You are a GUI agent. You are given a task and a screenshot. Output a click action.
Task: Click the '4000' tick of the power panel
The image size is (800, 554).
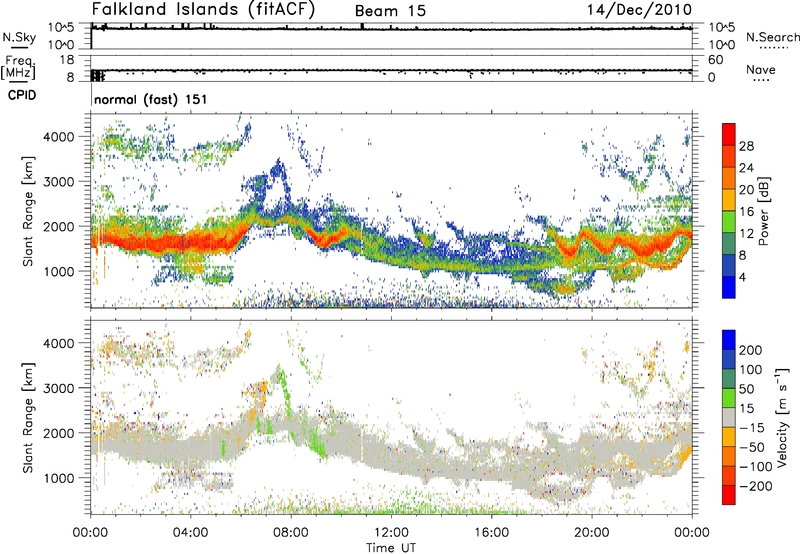[59, 137]
